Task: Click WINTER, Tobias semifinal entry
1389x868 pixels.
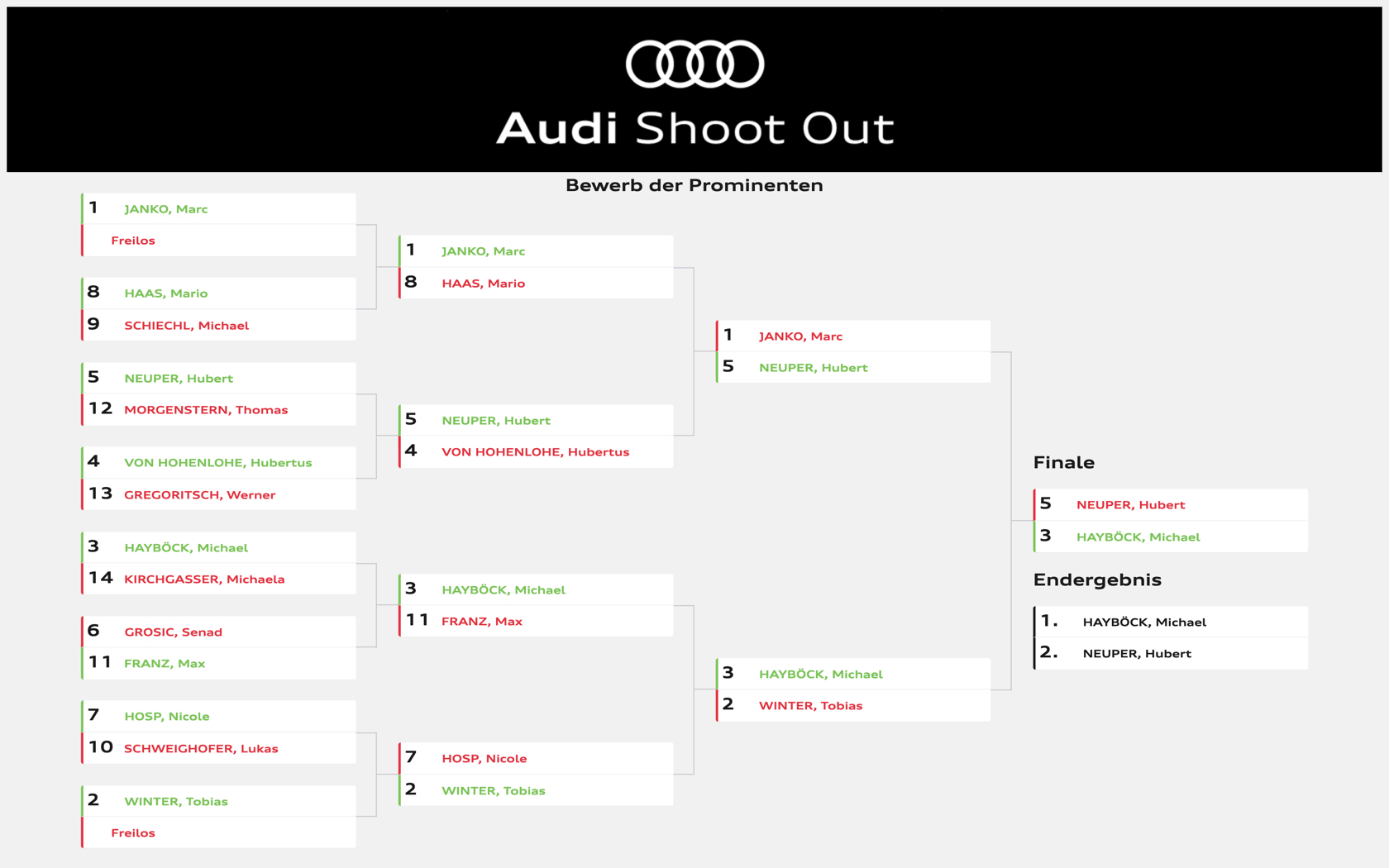Action: (x=853, y=705)
